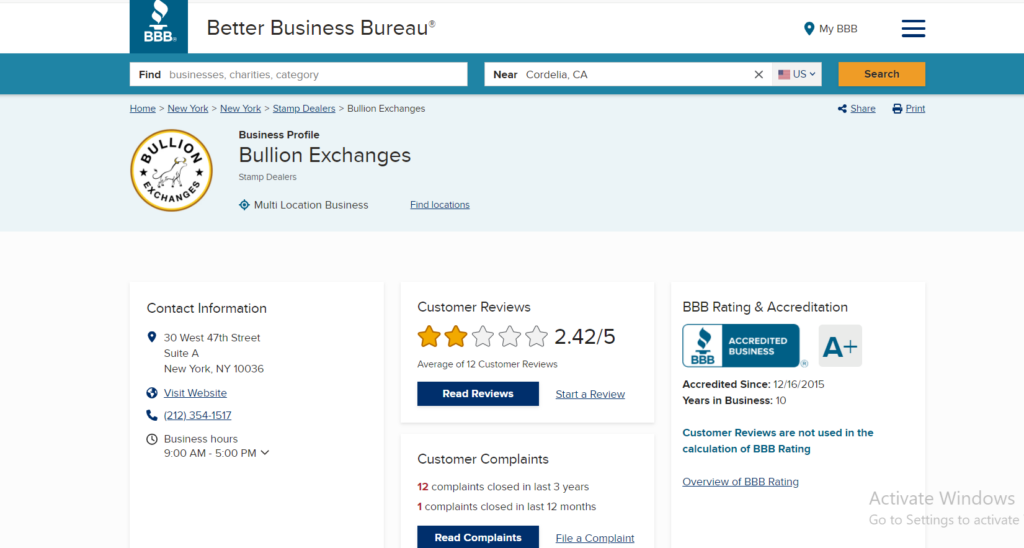Click the phone handset icon
Screen dimensions: 1024x548
pyautogui.click(x=152, y=415)
